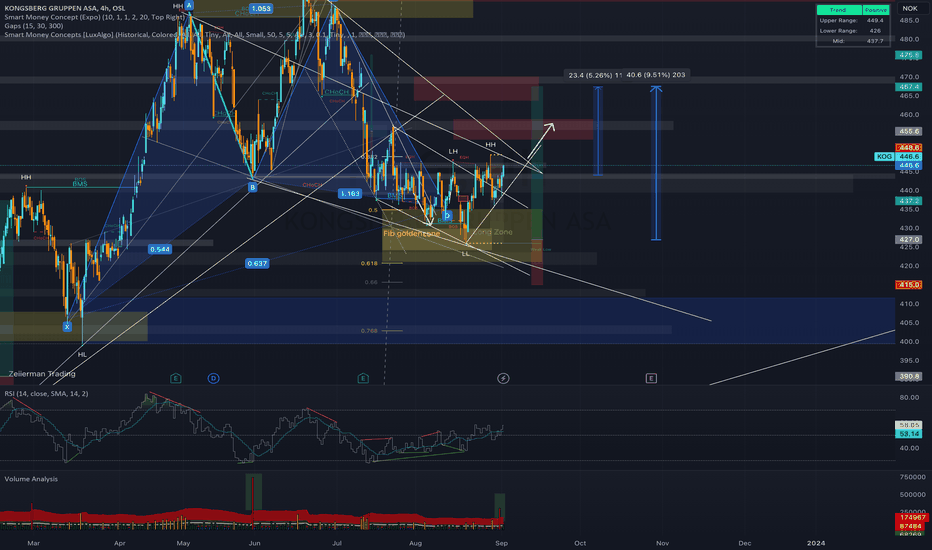Click the BMS structure label near March
This screenshot has height=550, width=932.
pos(80,184)
